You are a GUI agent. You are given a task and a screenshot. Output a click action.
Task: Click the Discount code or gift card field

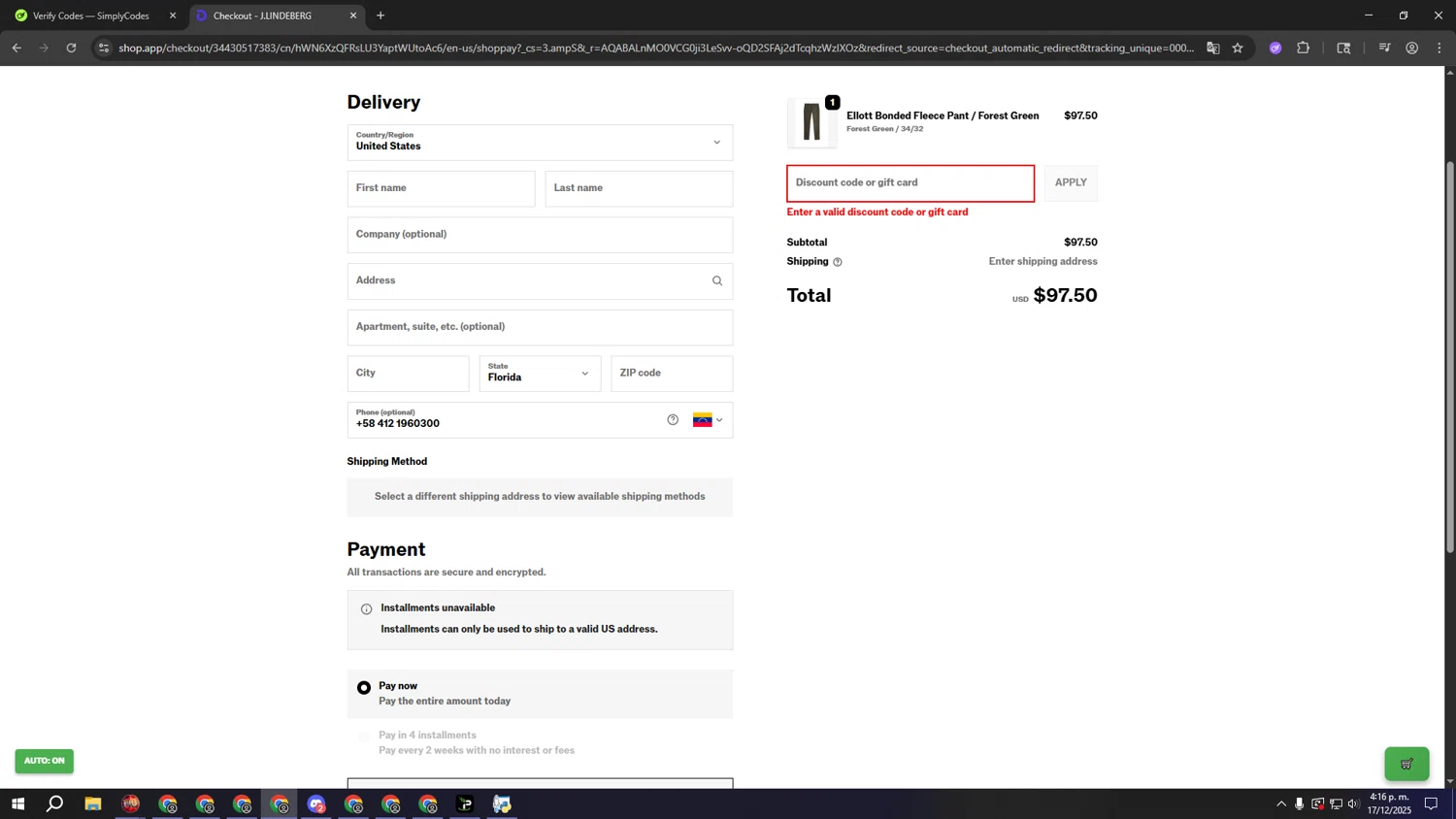pyautogui.click(x=910, y=183)
